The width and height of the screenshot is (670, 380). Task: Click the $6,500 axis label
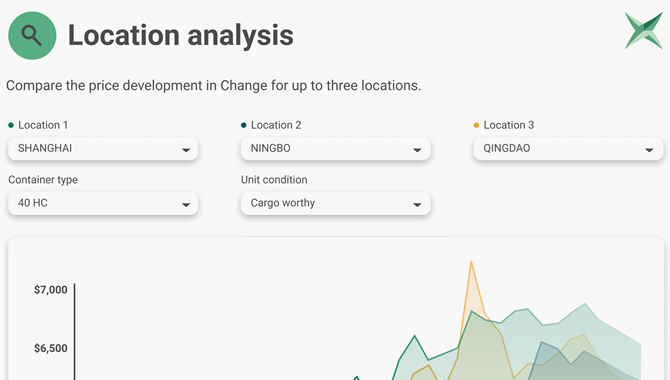coord(51,348)
